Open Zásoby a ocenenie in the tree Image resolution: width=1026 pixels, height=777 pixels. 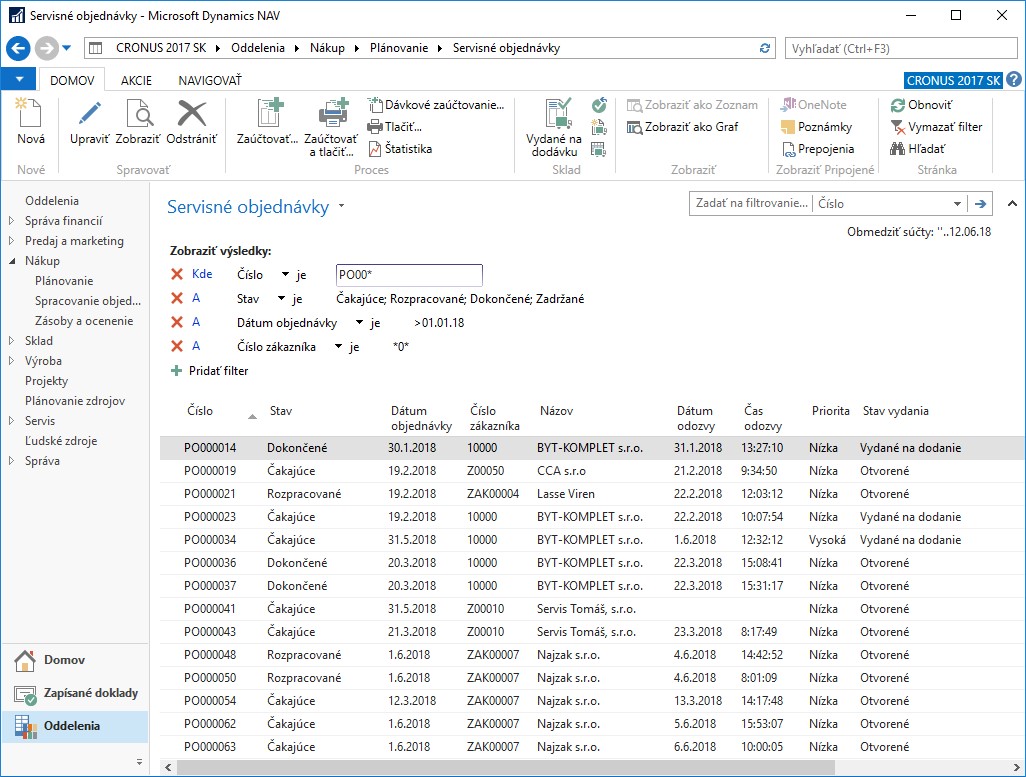point(84,321)
